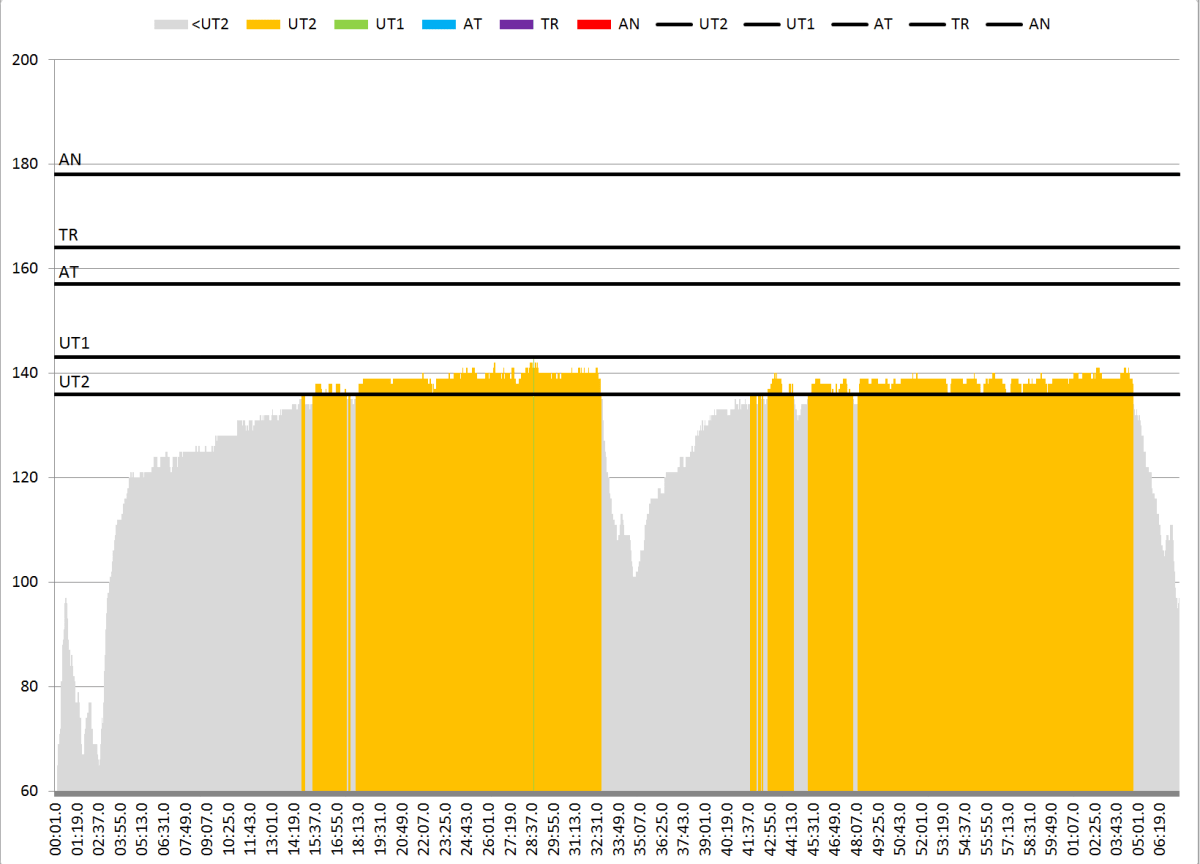Click the grey <UT2 legend swatch
Viewport: 1200px width, 864px height.
171,24
